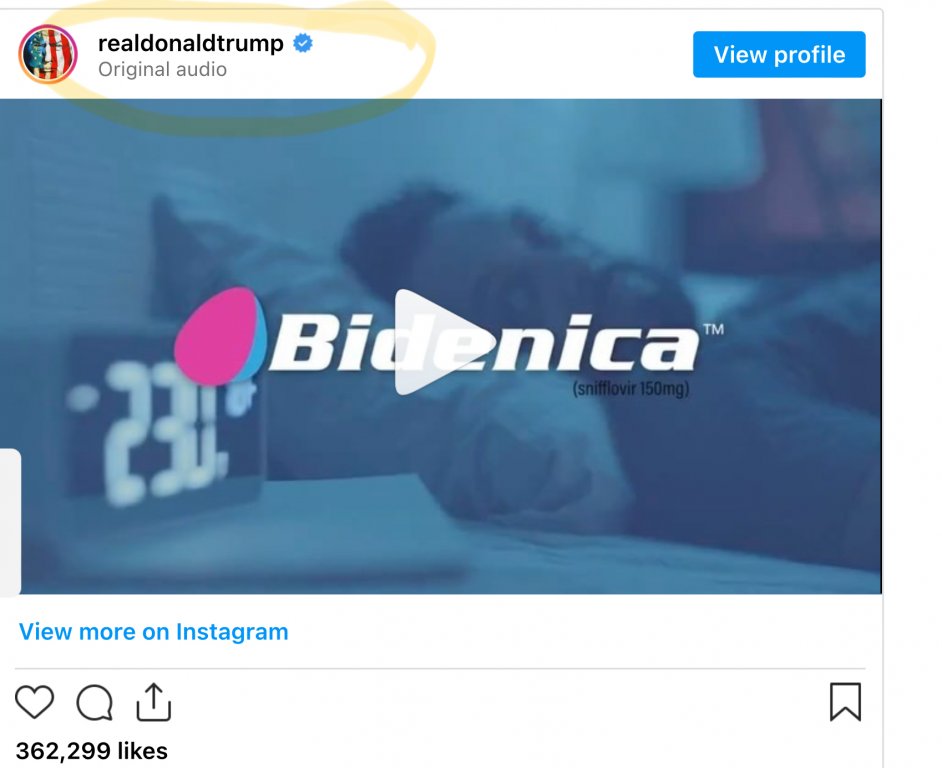Open View more on Instagram link
The height and width of the screenshot is (768, 942).
point(154,632)
